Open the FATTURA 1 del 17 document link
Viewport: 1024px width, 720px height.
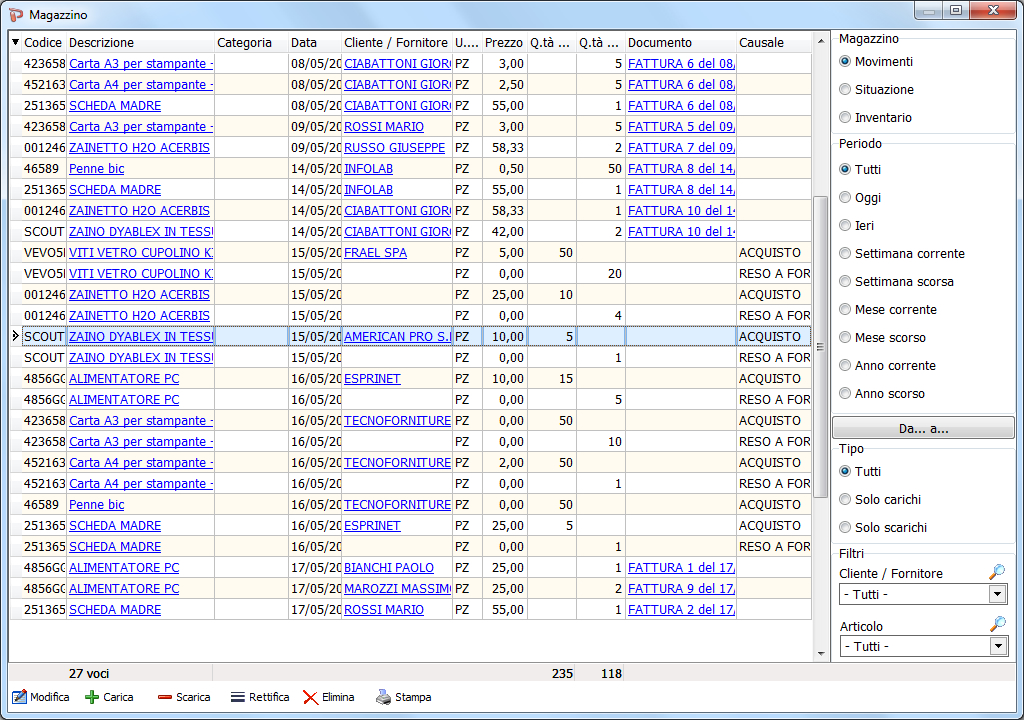(681, 568)
